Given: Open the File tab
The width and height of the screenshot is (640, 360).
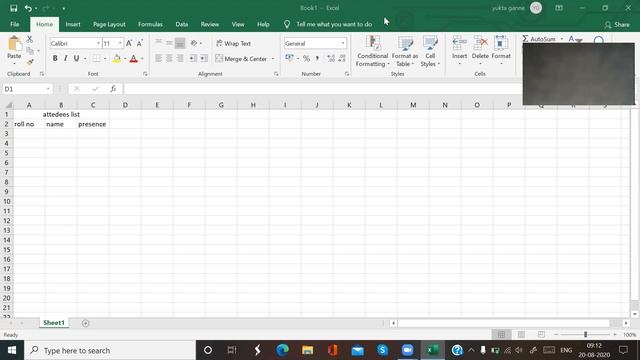Looking at the screenshot, I should pos(15,24).
